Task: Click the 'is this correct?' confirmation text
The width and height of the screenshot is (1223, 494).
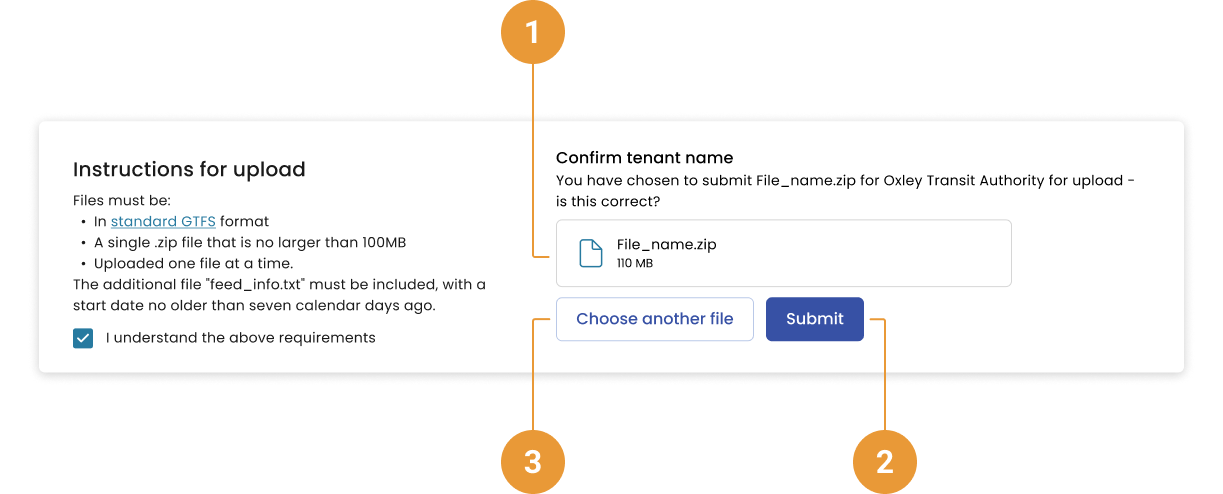Action: [x=608, y=201]
